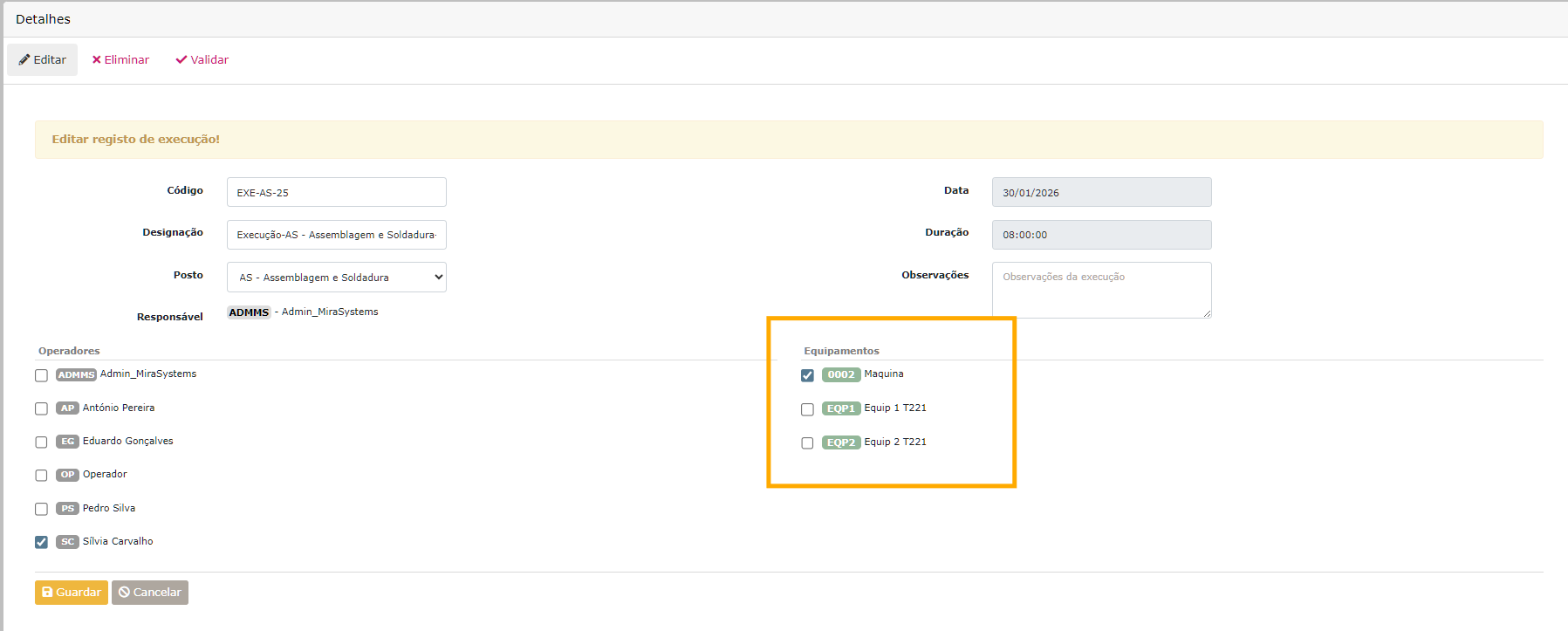Screen dimensions: 1568x631
Task: Click the Validar checkmark button
Action: [x=202, y=59]
